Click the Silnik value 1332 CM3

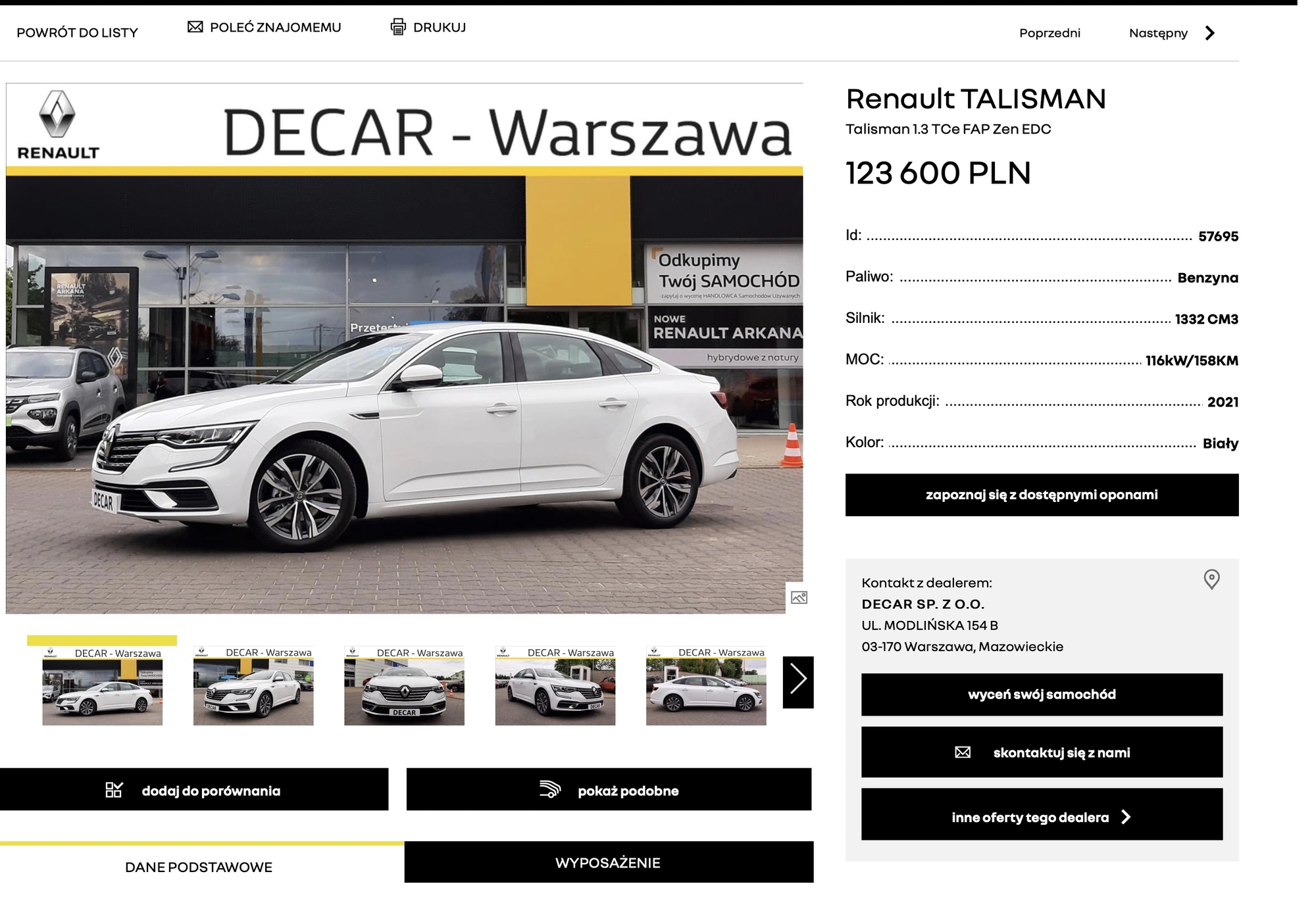[1206, 319]
